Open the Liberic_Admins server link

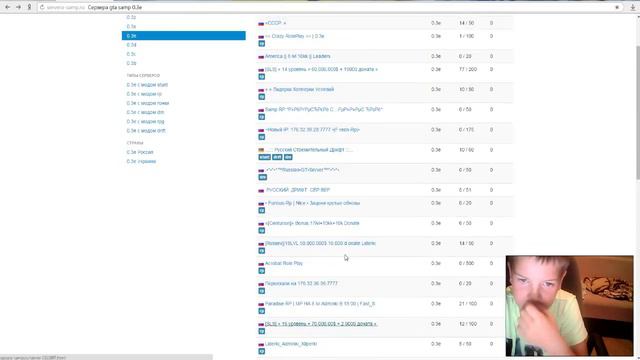(291, 344)
